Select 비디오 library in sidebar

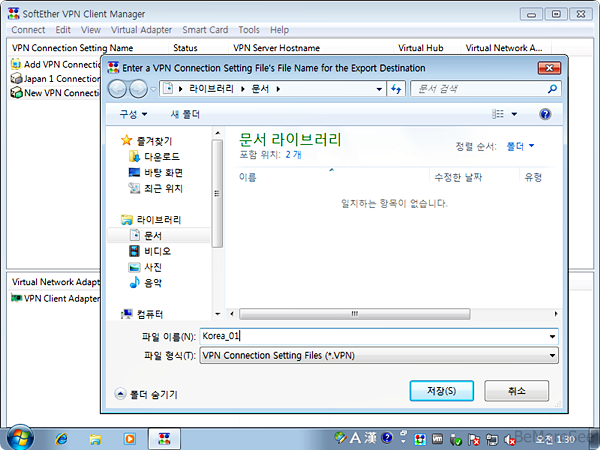coord(150,251)
